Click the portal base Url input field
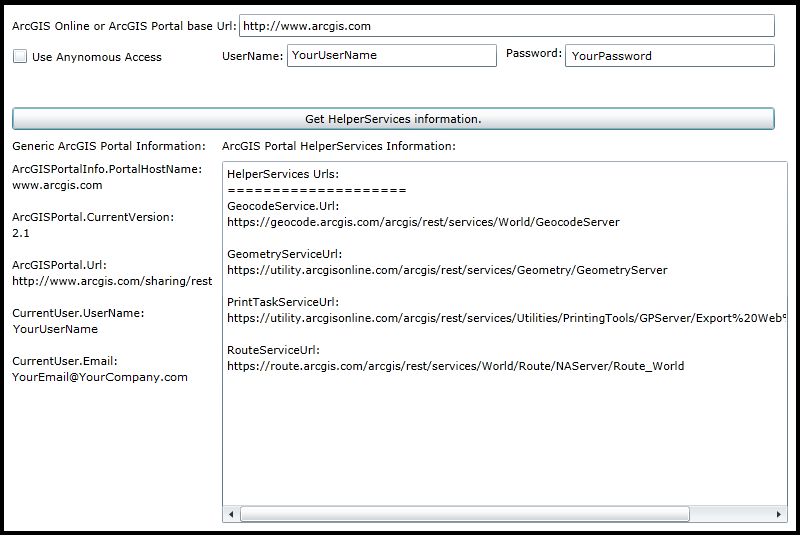The height and width of the screenshot is (535, 800). (x=507, y=26)
